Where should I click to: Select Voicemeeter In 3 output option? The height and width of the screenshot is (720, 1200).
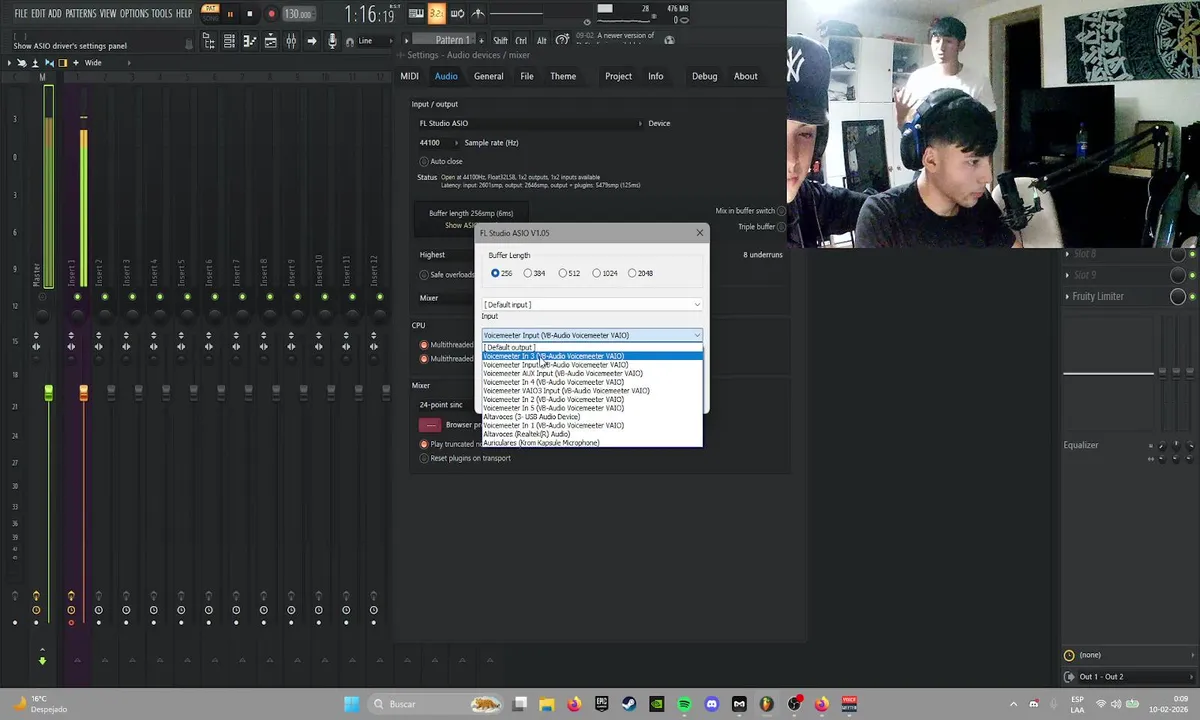point(592,356)
